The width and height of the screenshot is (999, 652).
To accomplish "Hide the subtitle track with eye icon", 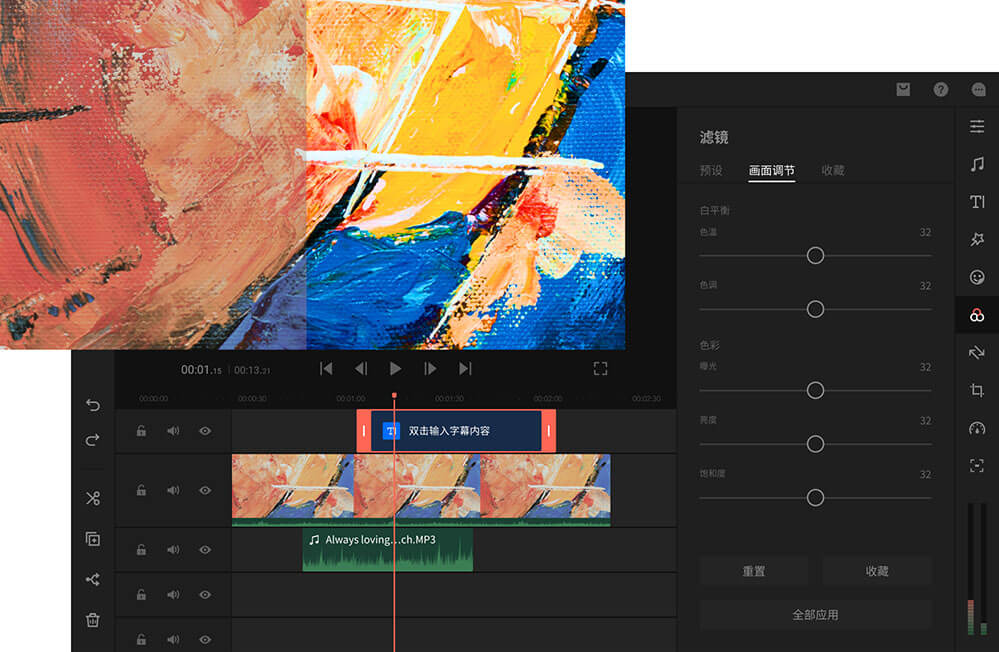I will point(205,431).
